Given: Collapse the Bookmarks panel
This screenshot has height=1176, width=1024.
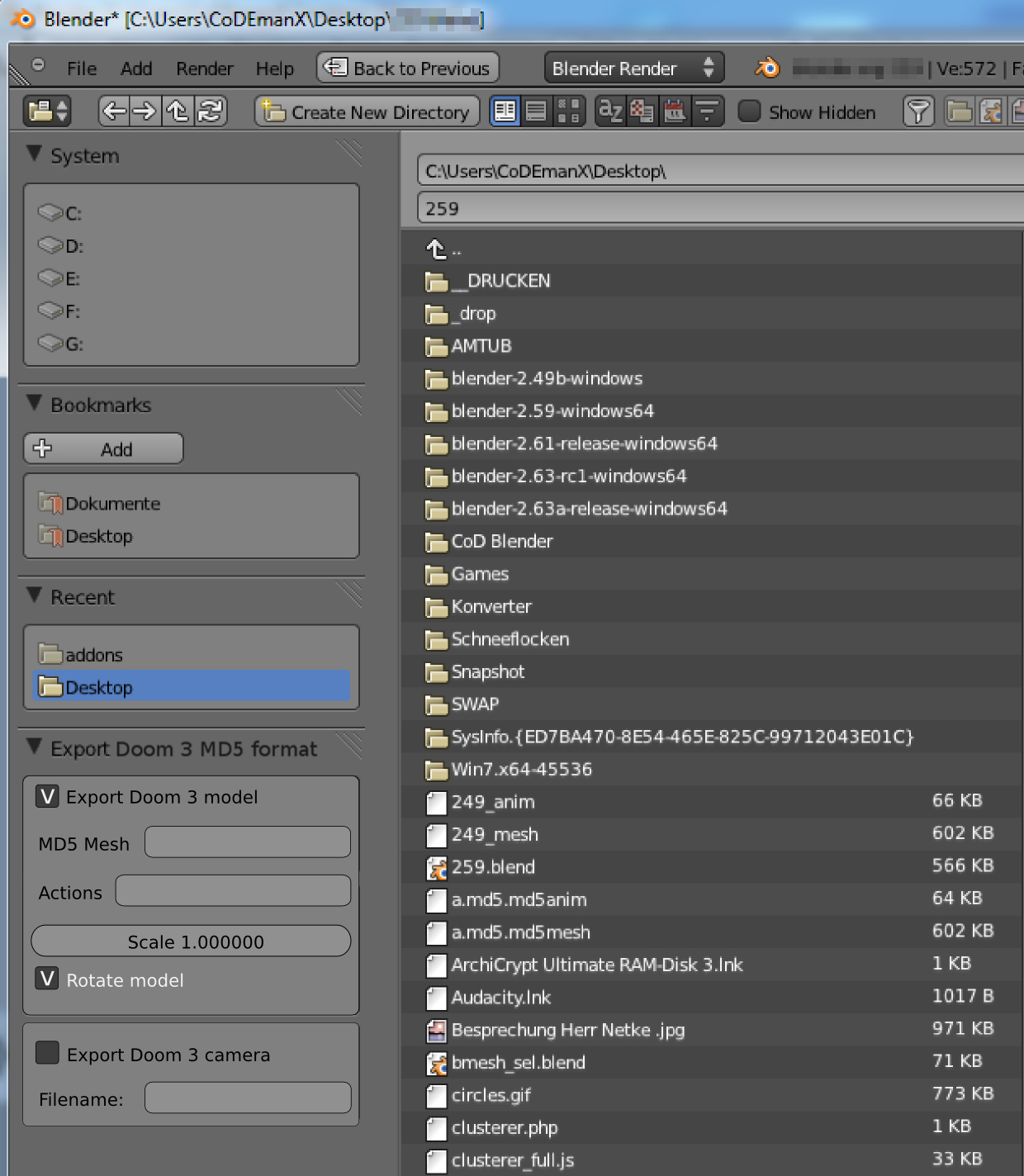Looking at the screenshot, I should [x=34, y=403].
